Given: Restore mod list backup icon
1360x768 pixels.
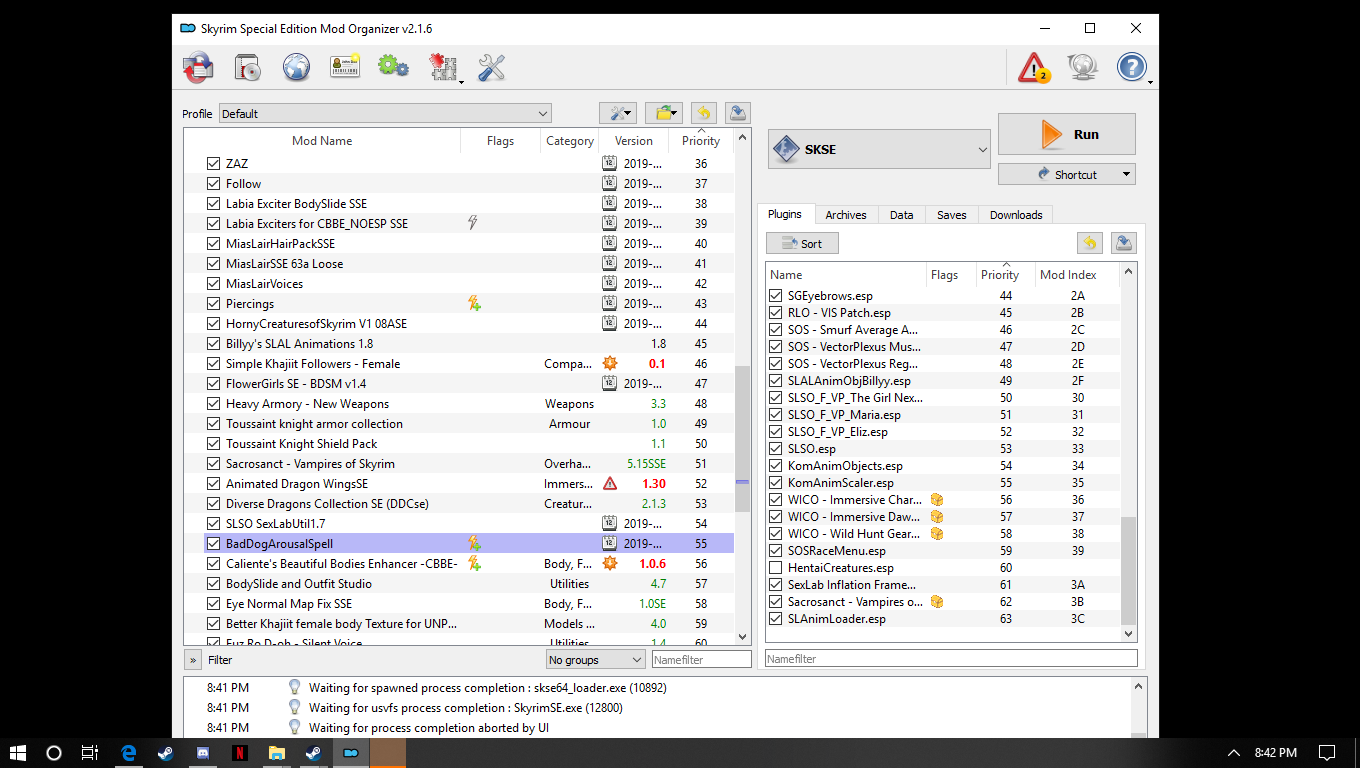Looking at the screenshot, I should click(x=704, y=113).
